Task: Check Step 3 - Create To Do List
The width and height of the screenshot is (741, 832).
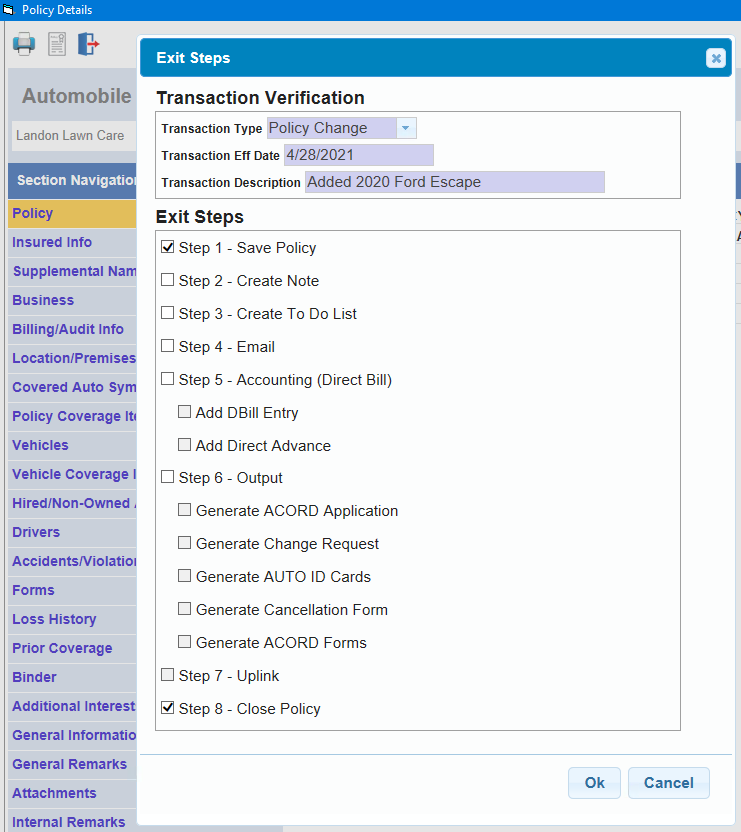Action: [x=168, y=313]
